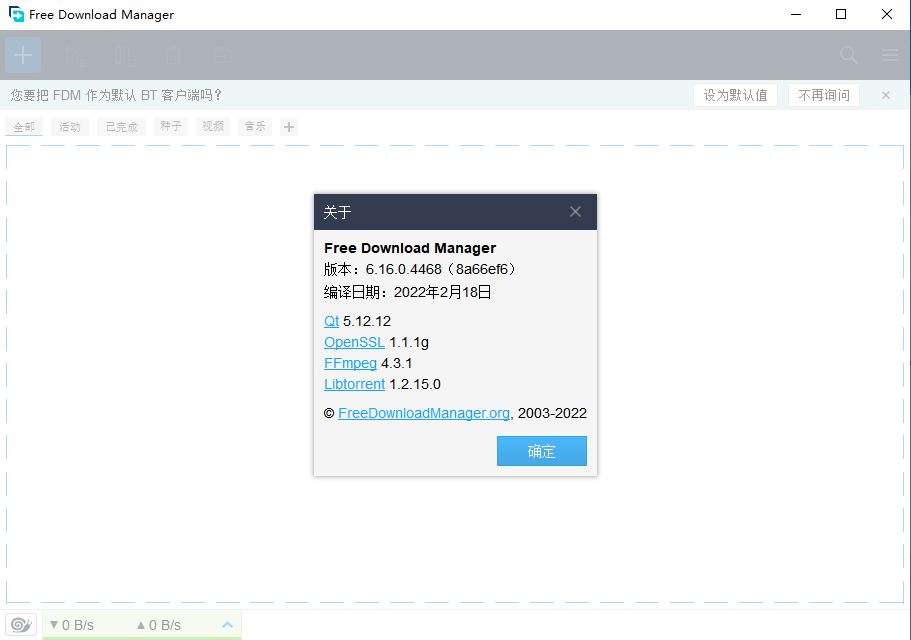Click 设为默认值 to set FDM as default

pyautogui.click(x=735, y=94)
